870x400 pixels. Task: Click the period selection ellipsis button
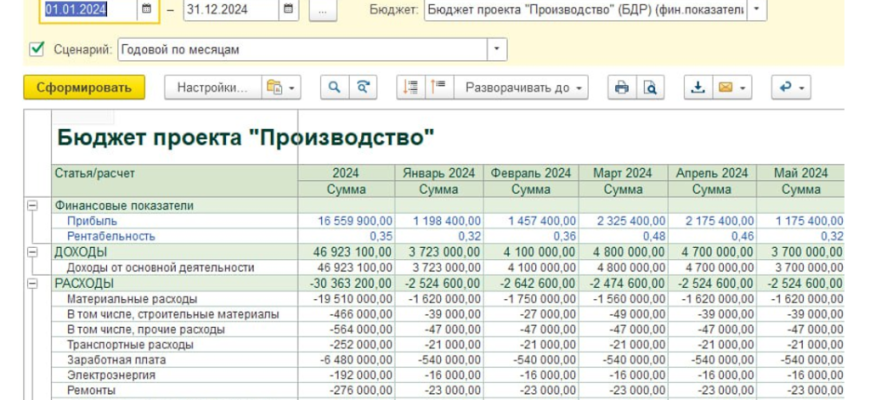pos(322,9)
